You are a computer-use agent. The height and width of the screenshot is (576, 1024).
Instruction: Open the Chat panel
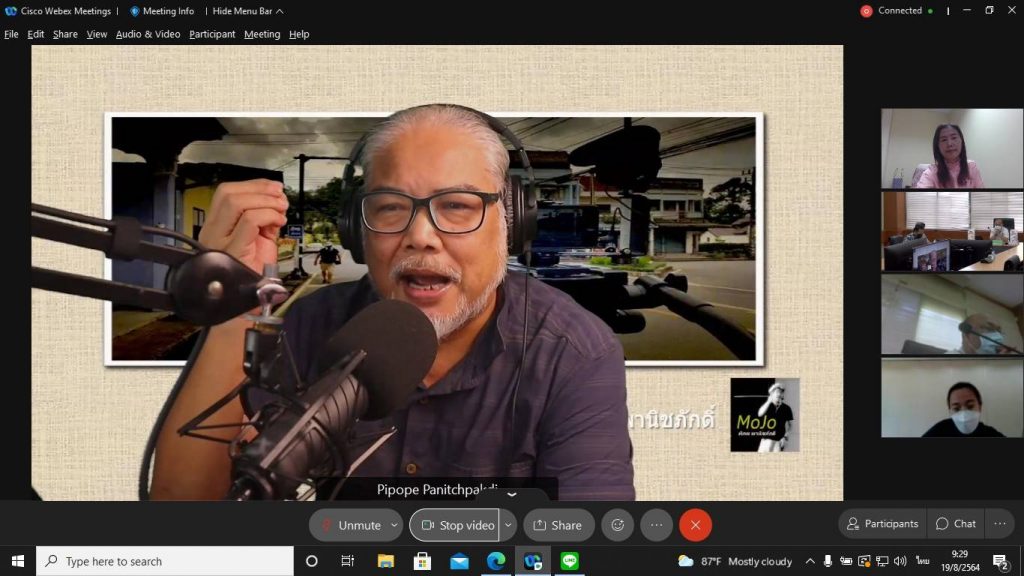click(955, 524)
